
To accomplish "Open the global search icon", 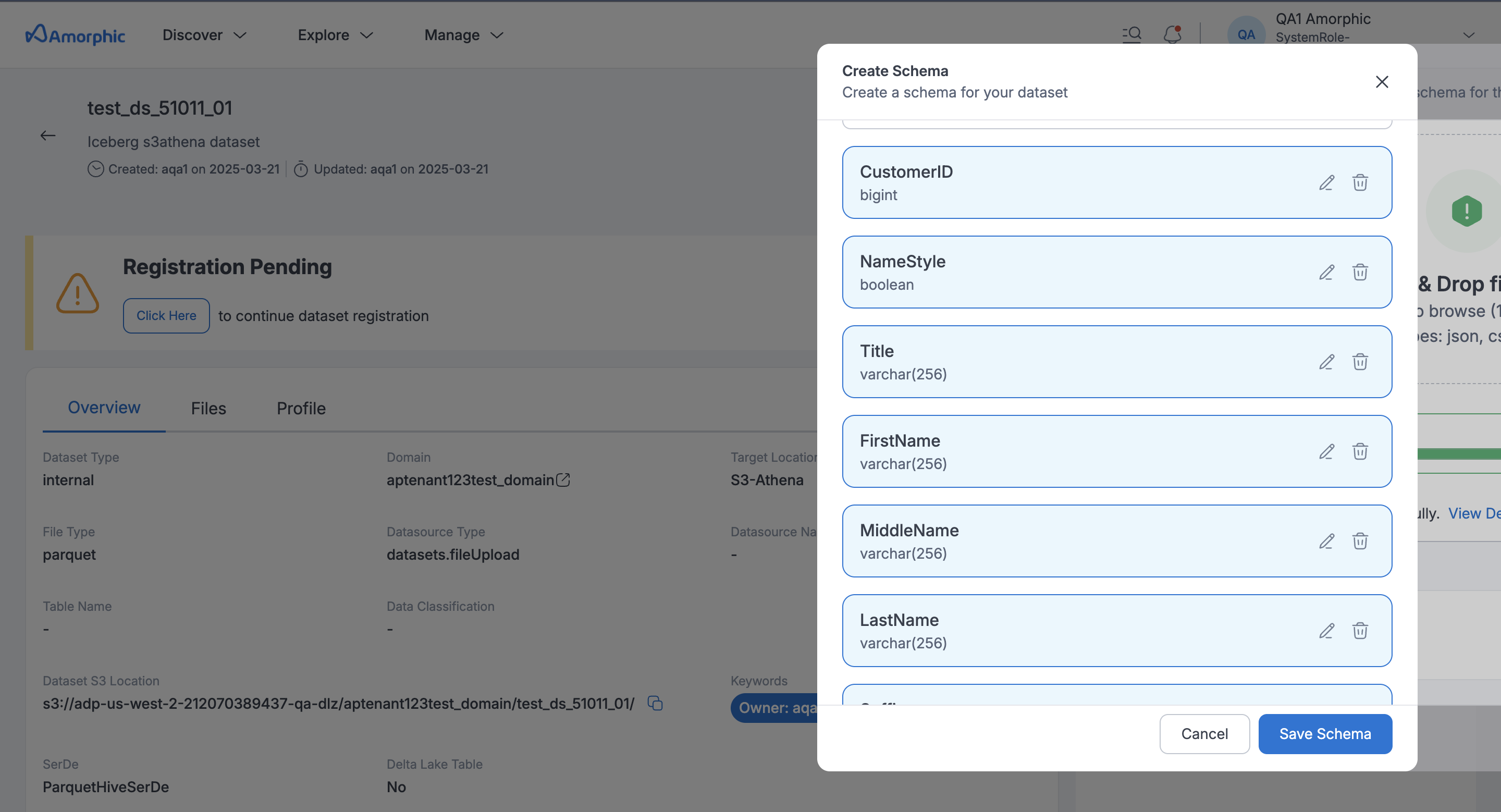I will coord(1131,35).
